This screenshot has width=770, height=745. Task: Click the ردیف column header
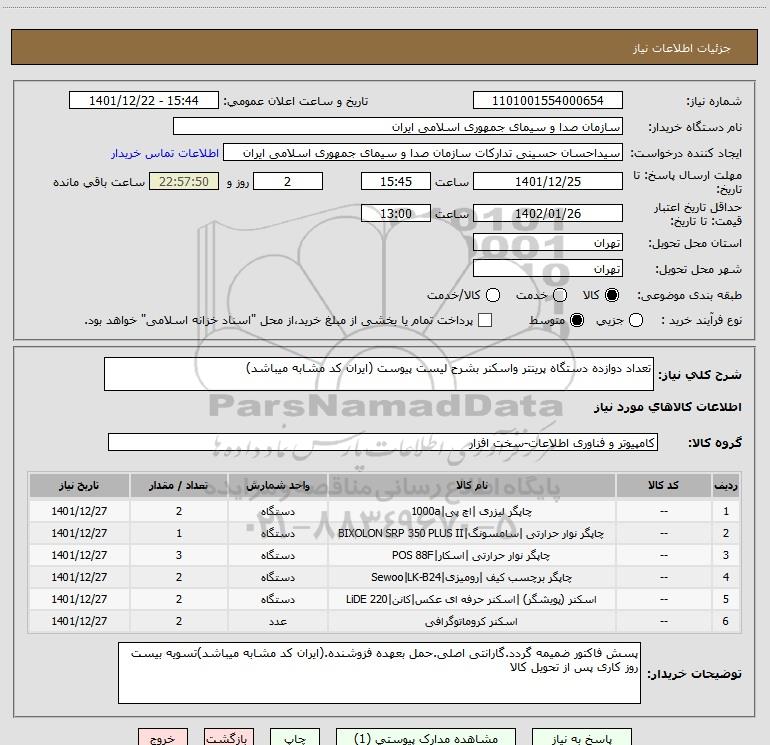pos(726,485)
